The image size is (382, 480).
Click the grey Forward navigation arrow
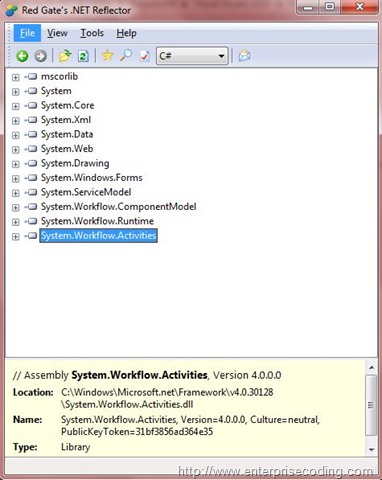pos(41,56)
